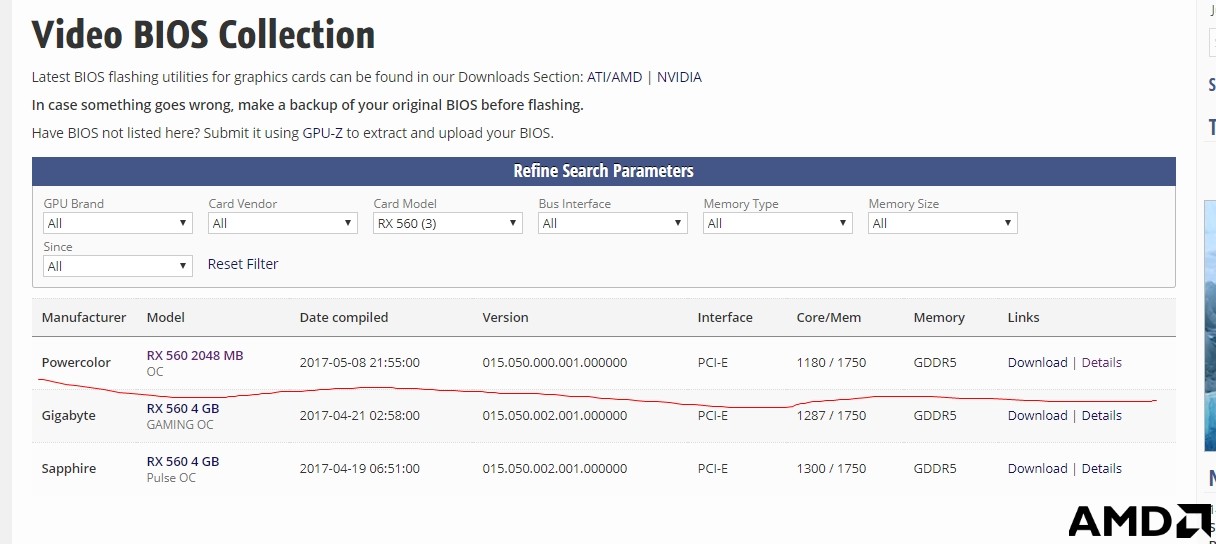The width and height of the screenshot is (1216, 544).
Task: Click the GPU-Z link
Action: (x=323, y=132)
